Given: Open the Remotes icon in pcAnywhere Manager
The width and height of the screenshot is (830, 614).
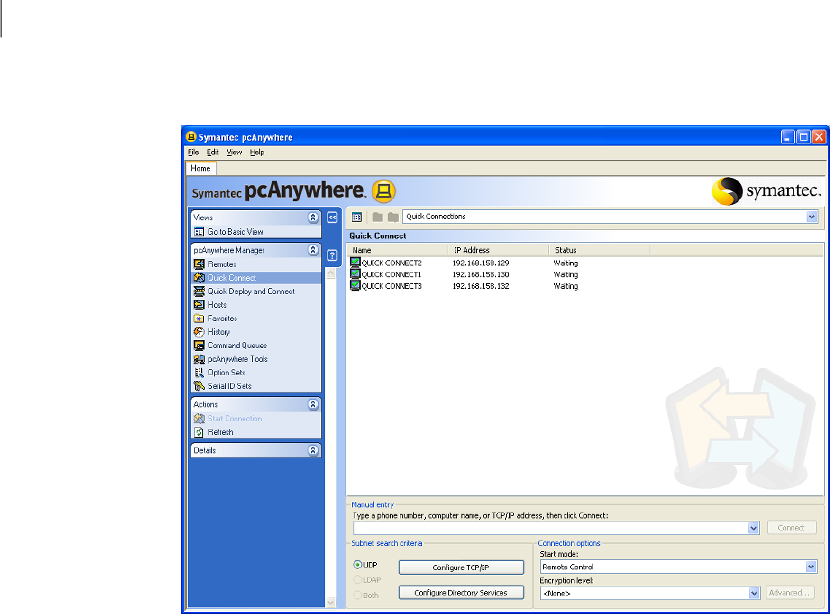Looking at the screenshot, I should (199, 264).
